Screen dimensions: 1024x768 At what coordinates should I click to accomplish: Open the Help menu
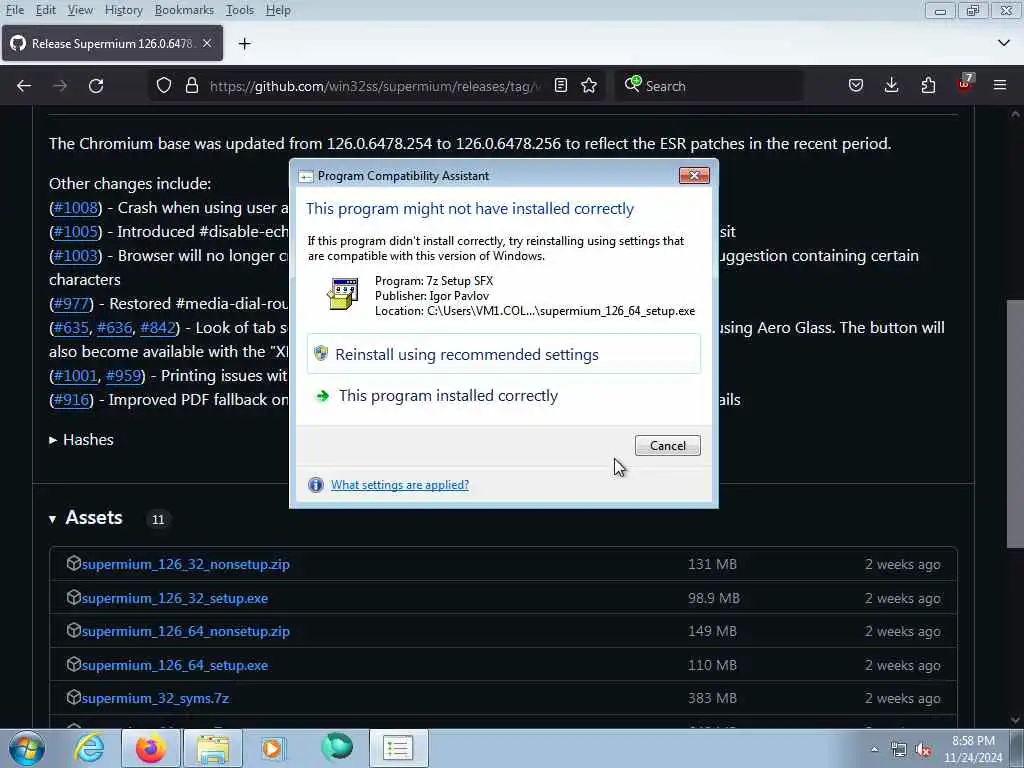[x=278, y=10]
